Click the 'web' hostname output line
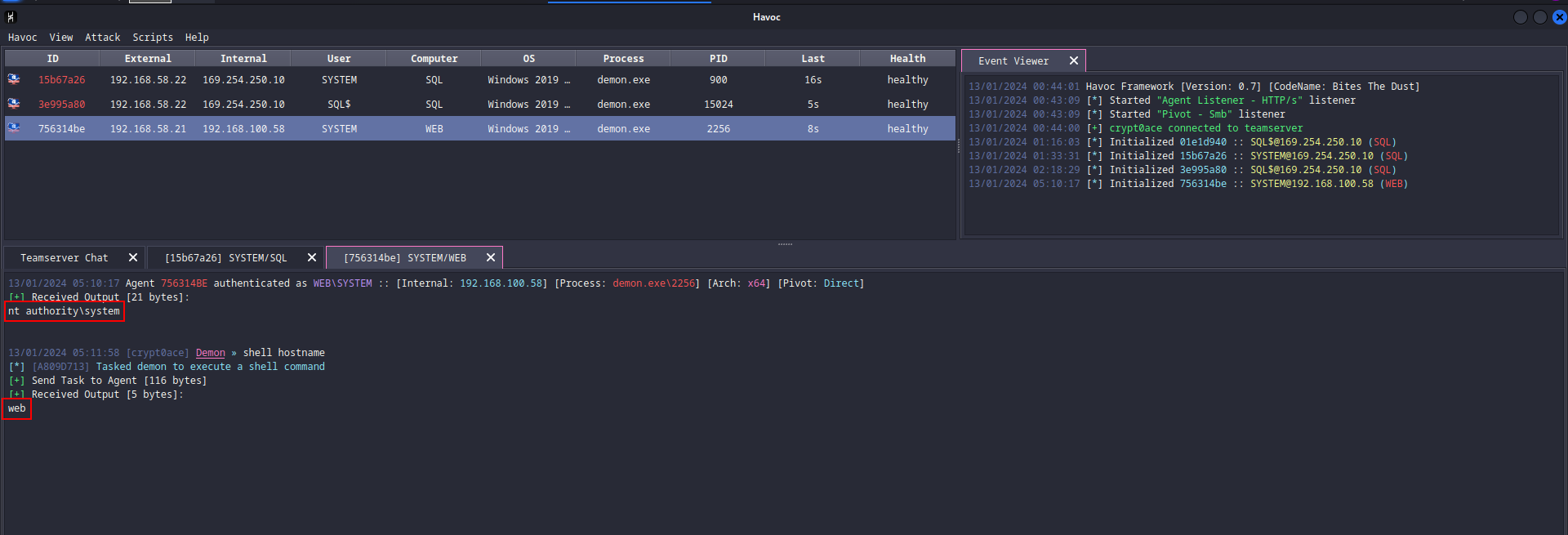 pyautogui.click(x=17, y=408)
